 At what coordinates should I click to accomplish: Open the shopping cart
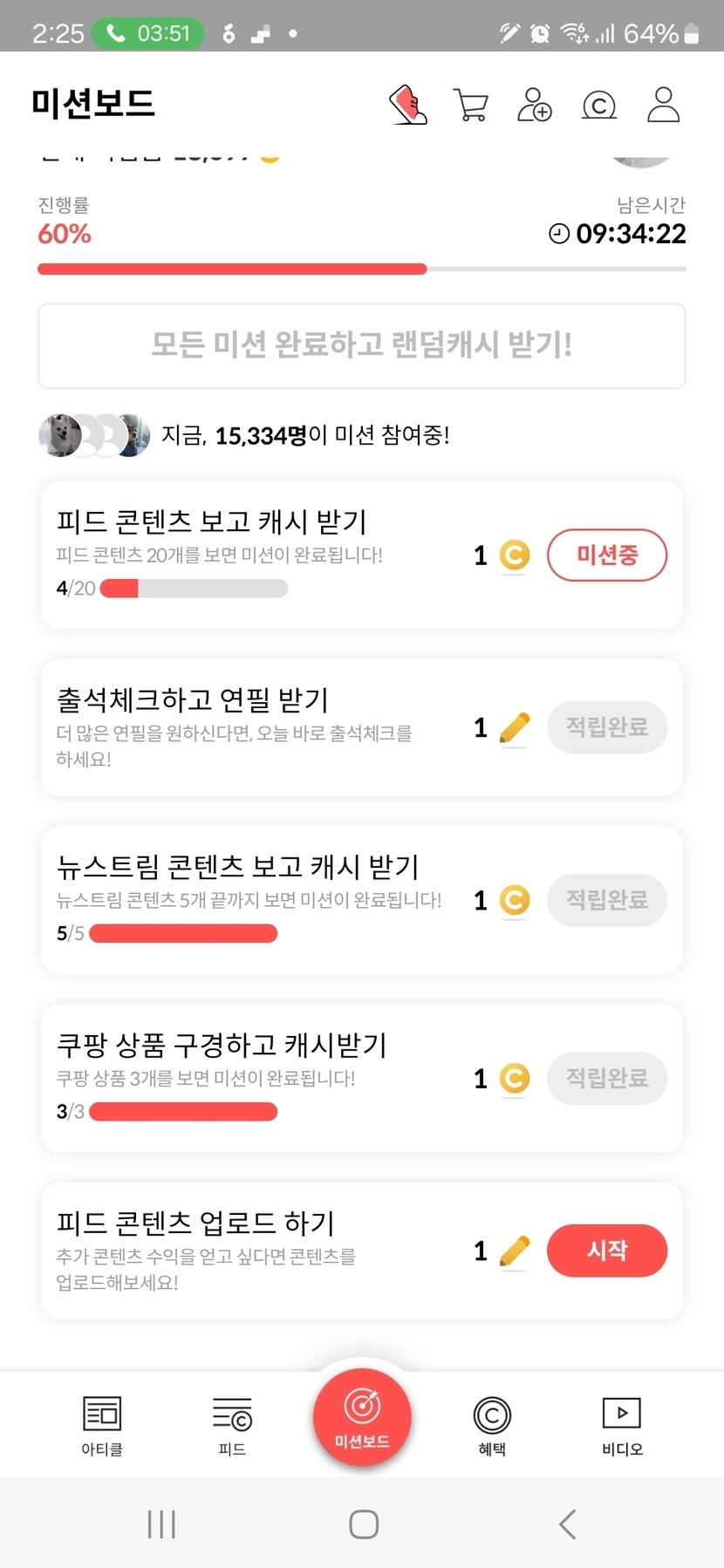(471, 105)
